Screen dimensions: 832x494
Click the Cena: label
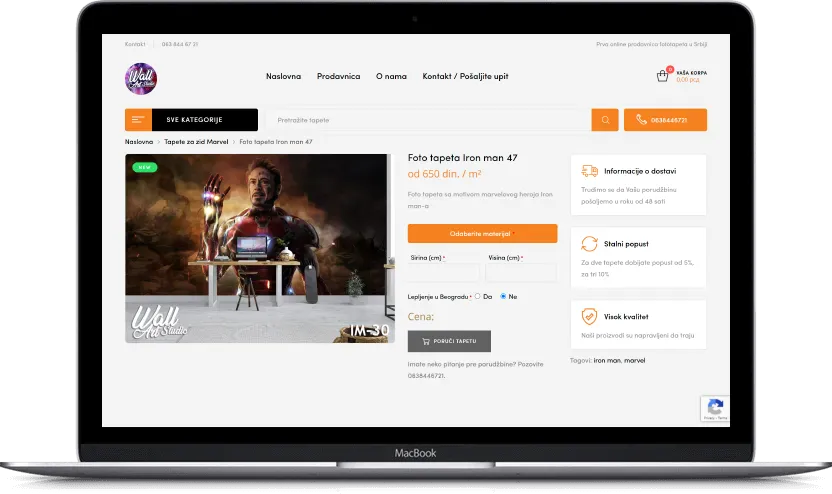coord(421,317)
